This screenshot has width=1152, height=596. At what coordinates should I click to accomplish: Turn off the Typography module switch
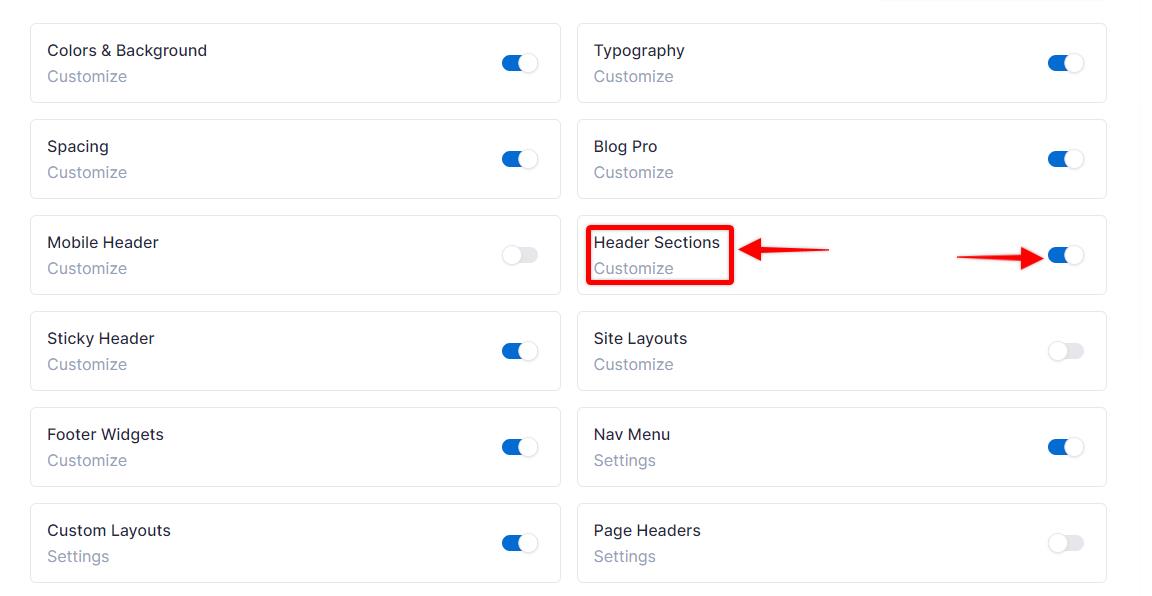pos(1066,63)
